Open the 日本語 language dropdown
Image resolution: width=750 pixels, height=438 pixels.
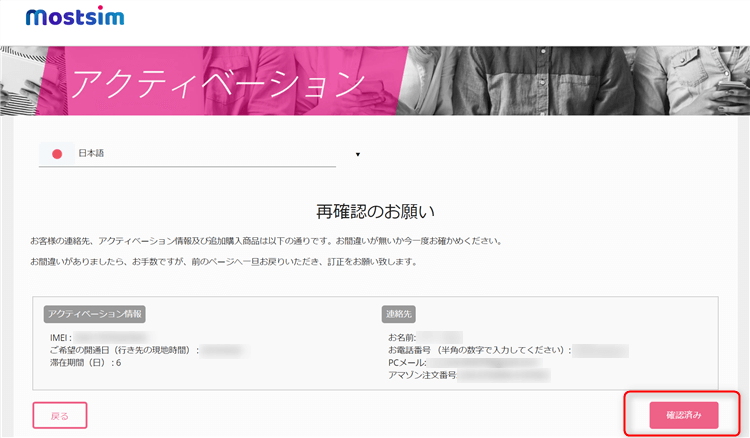coord(200,154)
